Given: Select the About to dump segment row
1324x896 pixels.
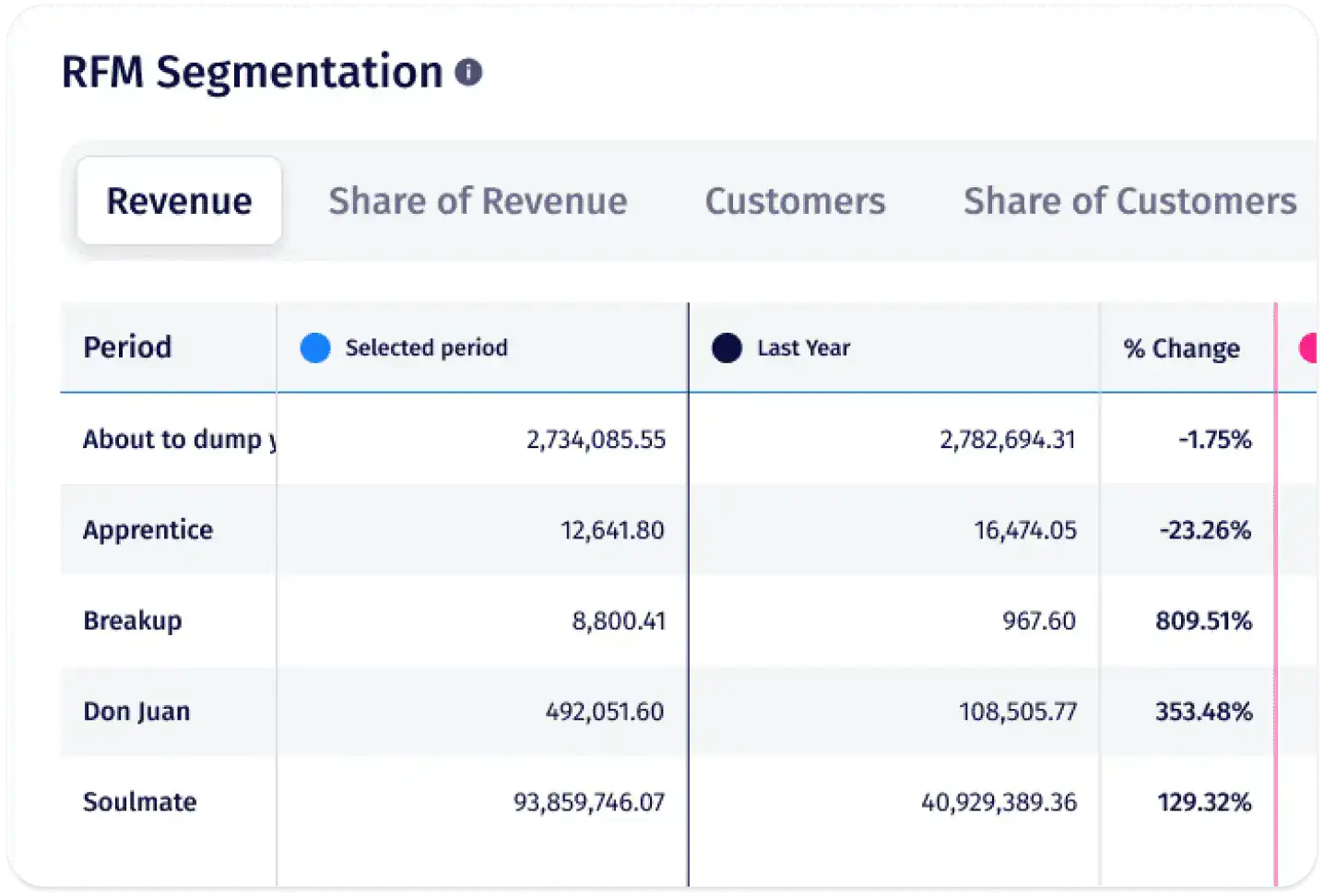Looking at the screenshot, I should pyautogui.click(x=175, y=439).
